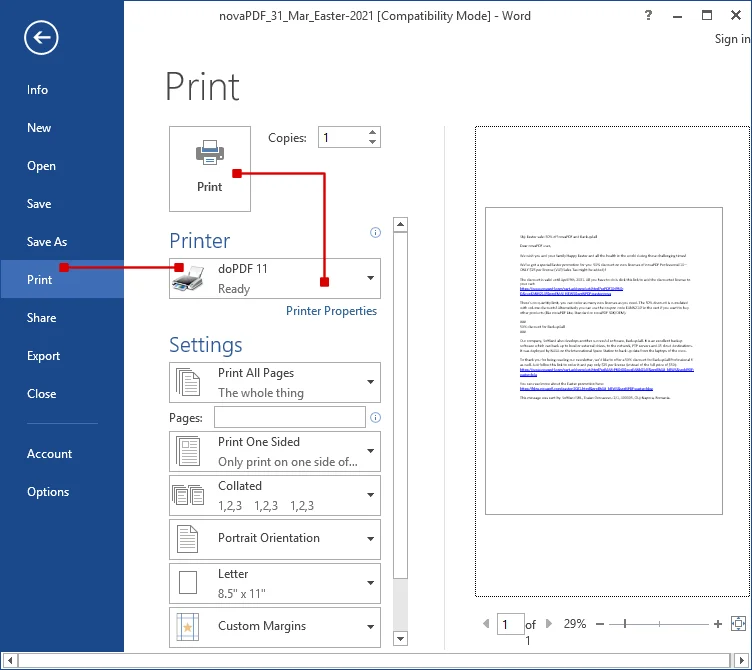This screenshot has height=670, width=752.
Task: Click the Pages info icon
Action: tap(376, 418)
